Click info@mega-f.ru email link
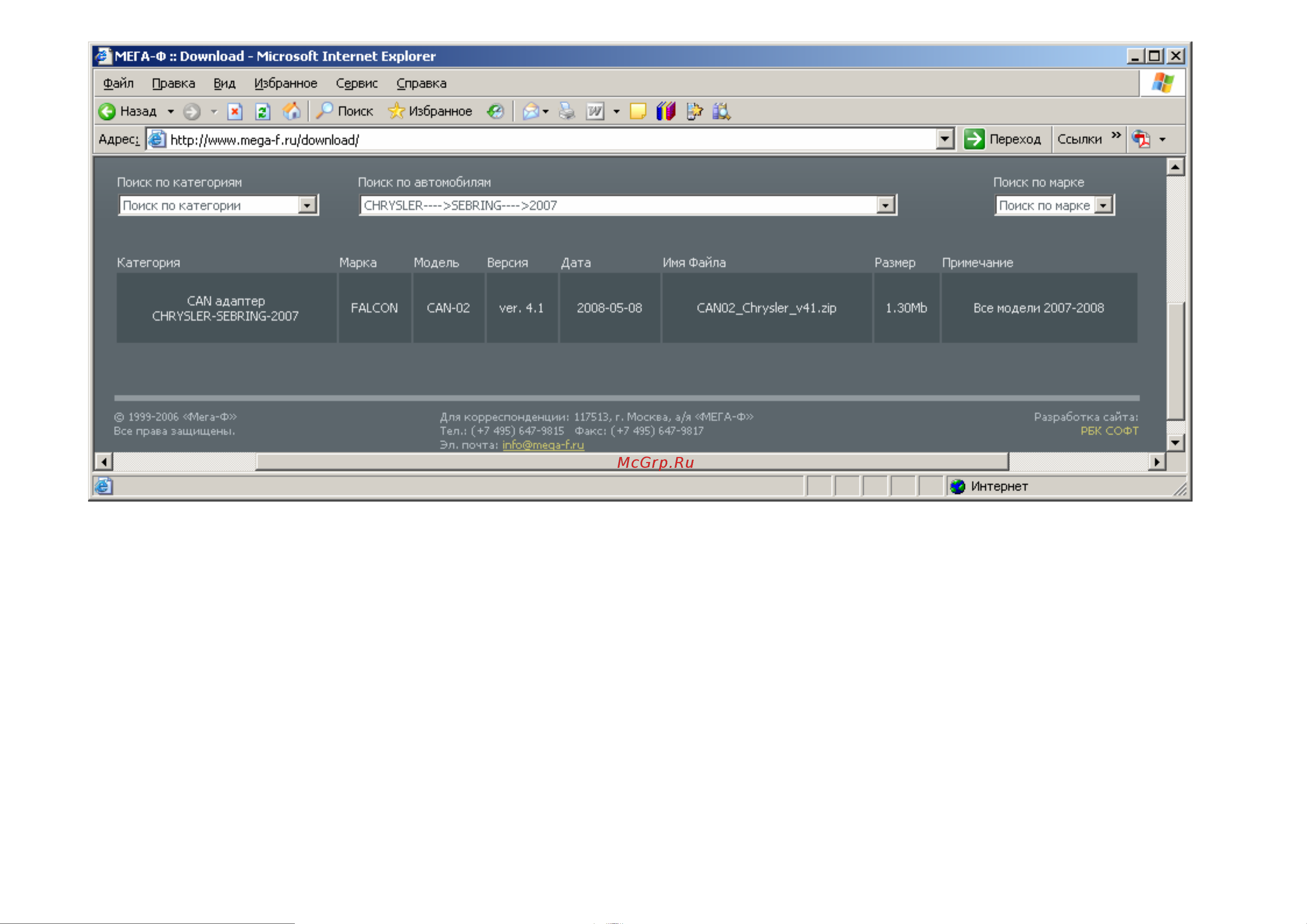The width and height of the screenshot is (1307, 924). [543, 445]
